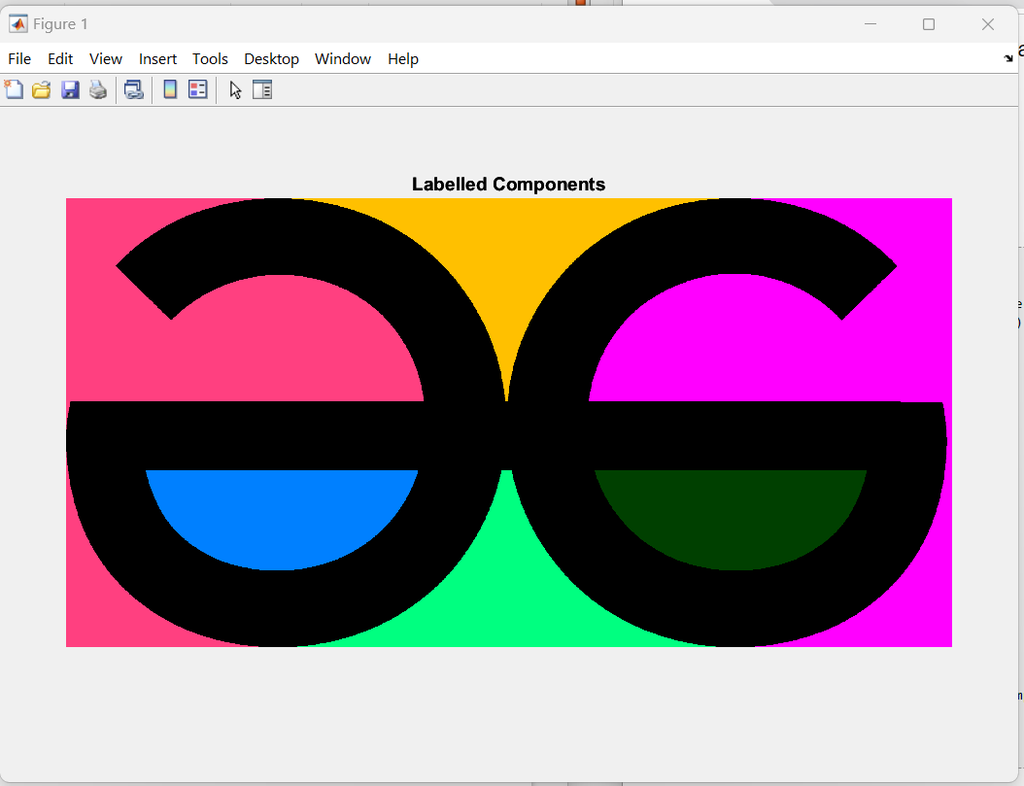Open the File menu

pos(19,59)
